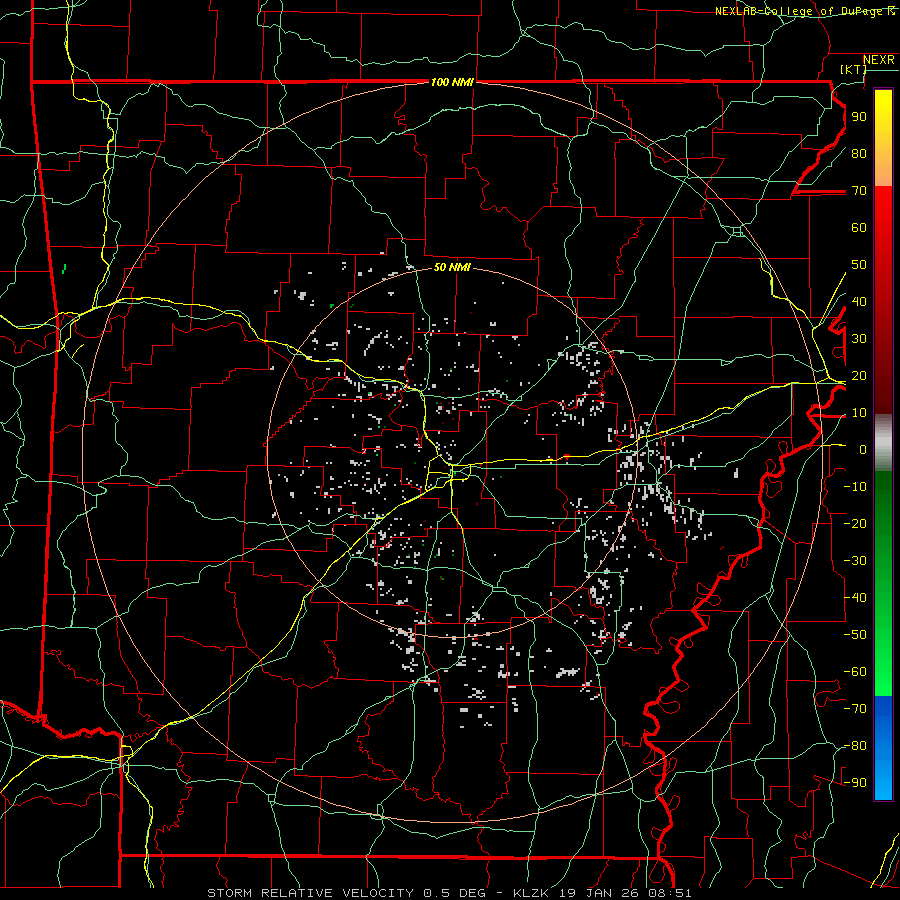Click the "NEXR" label at top right
The width and height of the screenshot is (900, 900).
[x=879, y=60]
